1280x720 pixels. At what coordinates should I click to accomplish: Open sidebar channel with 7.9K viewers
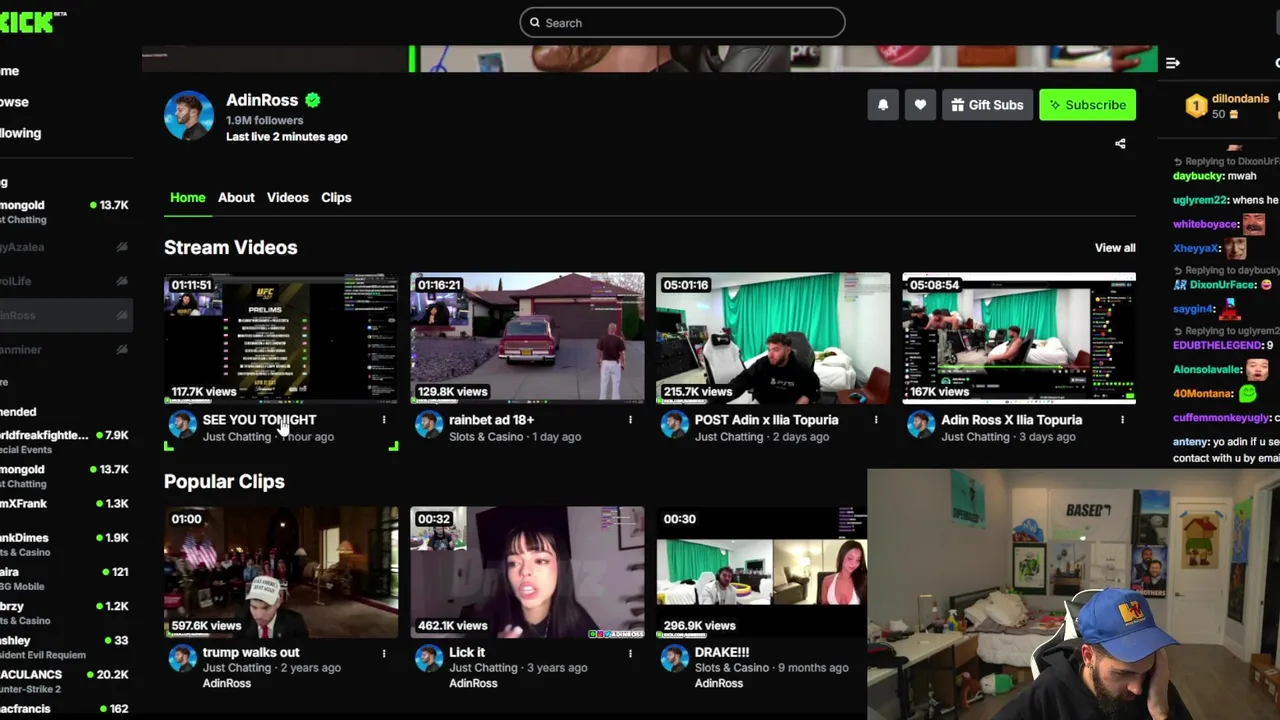pyautogui.click(x=66, y=442)
